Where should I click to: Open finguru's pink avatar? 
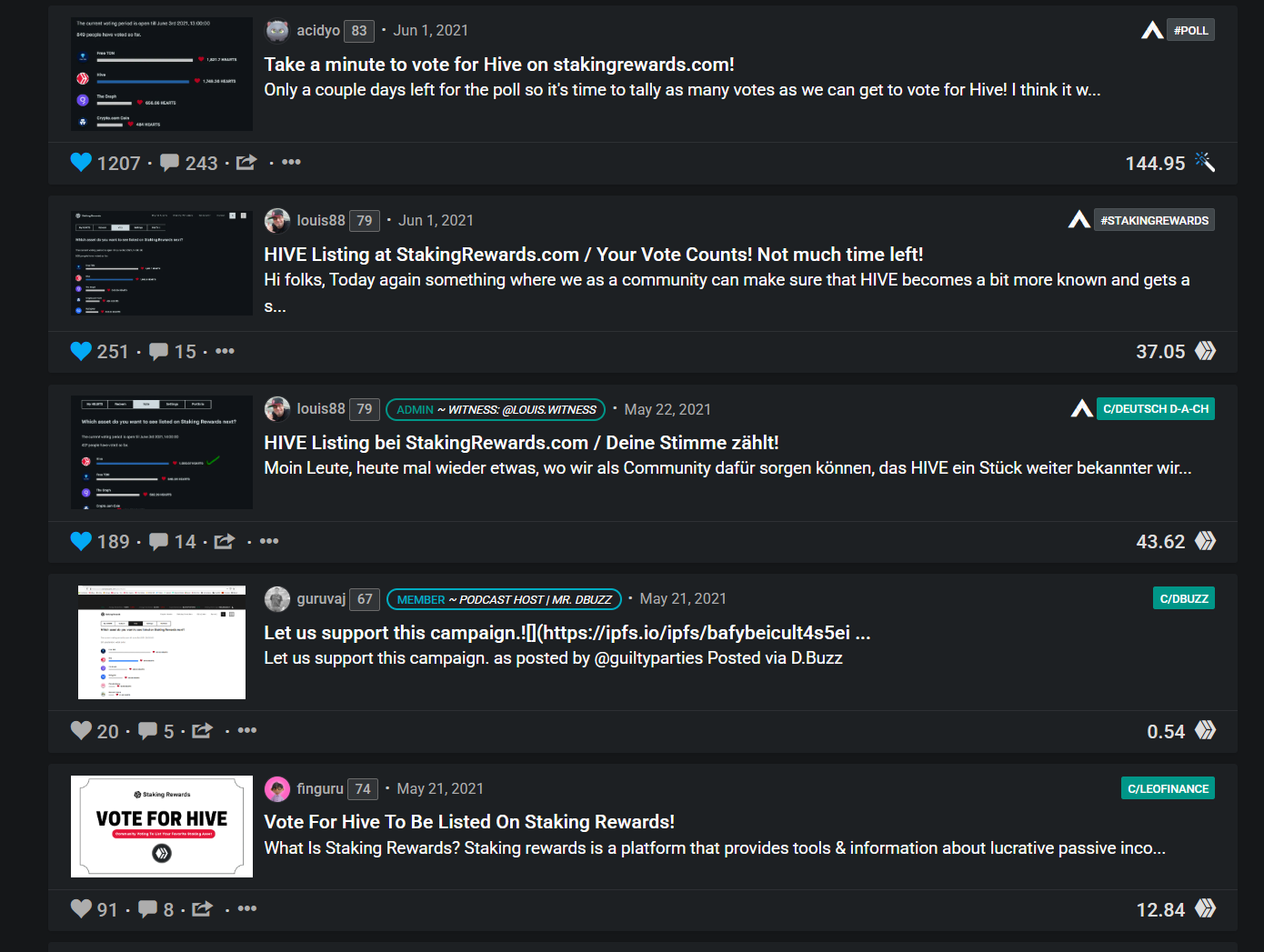click(x=277, y=788)
